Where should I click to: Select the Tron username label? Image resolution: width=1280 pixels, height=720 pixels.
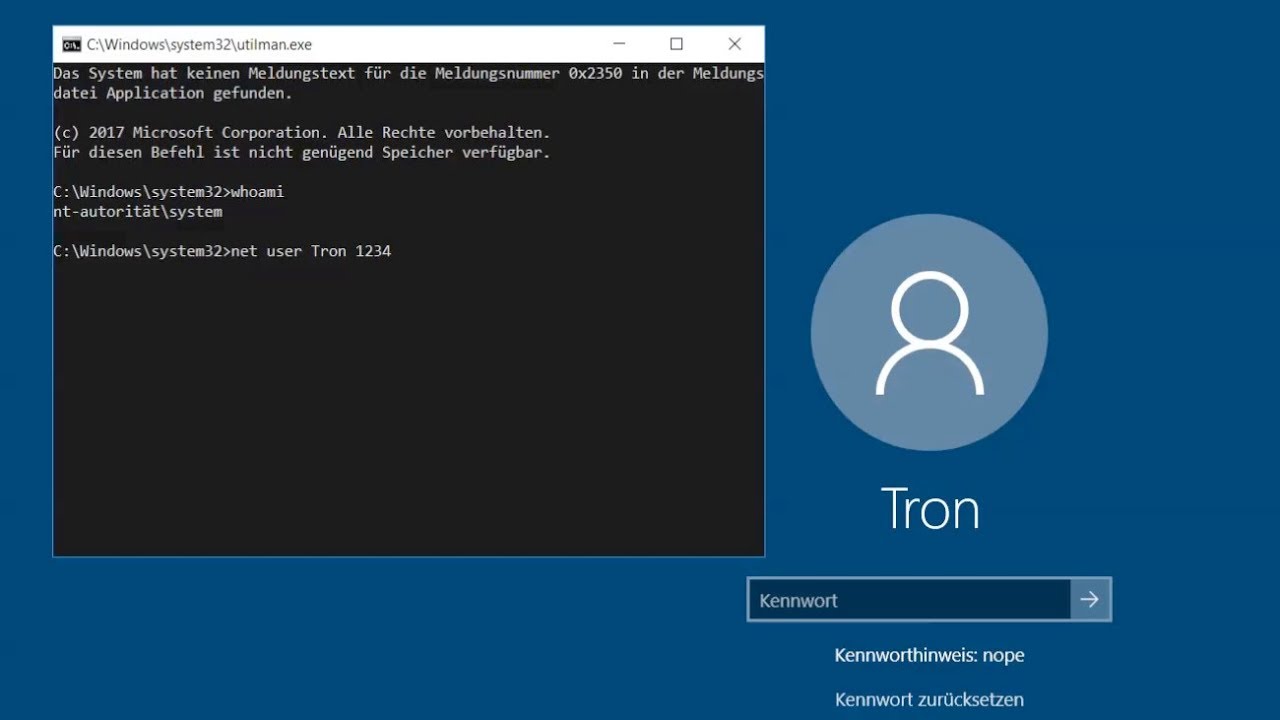click(930, 508)
